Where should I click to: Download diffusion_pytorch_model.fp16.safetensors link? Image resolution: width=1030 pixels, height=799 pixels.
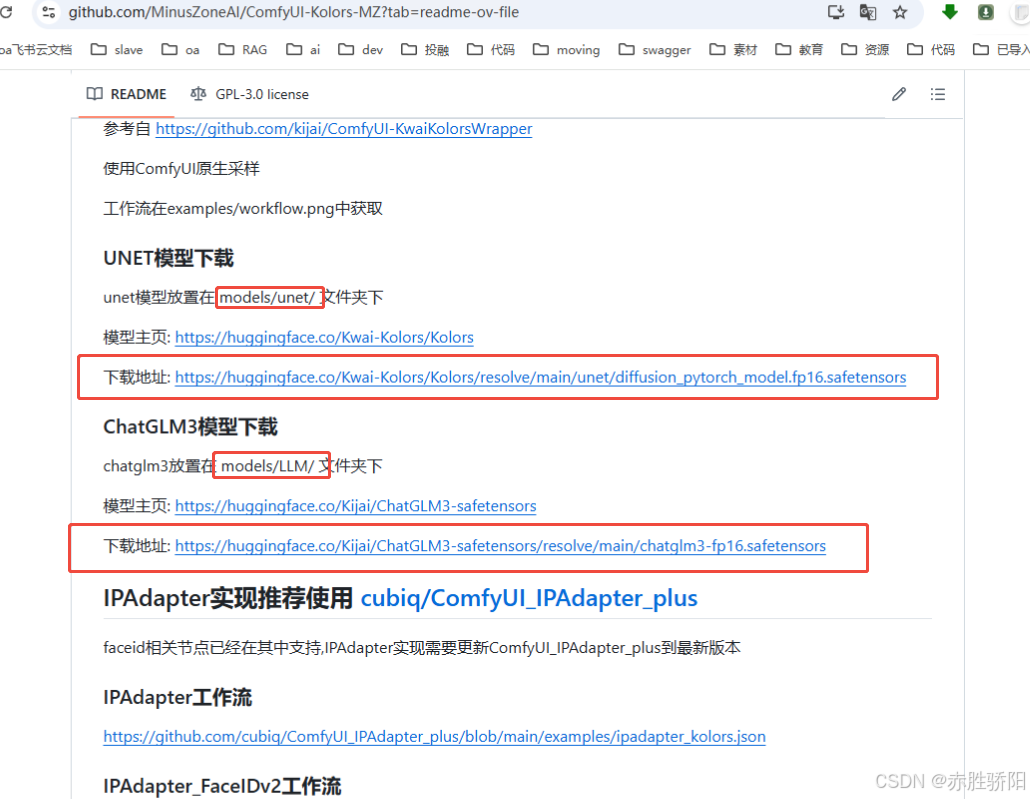point(541,377)
